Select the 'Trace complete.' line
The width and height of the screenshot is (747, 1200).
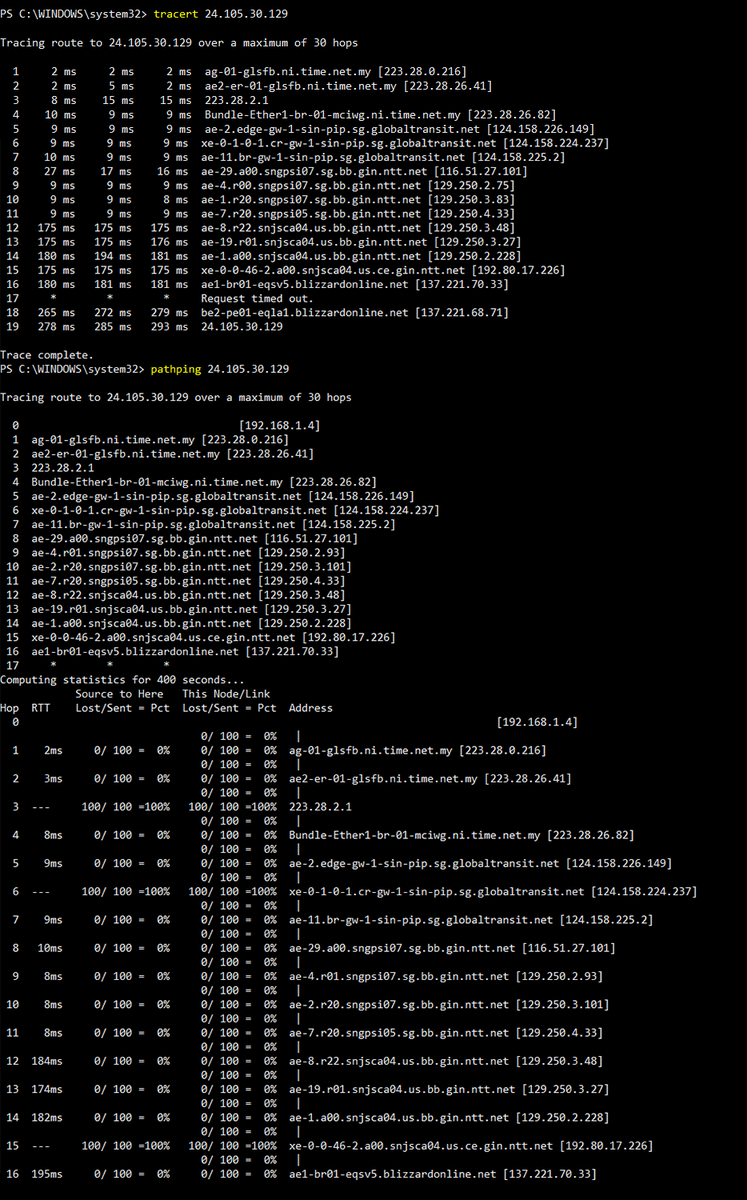[x=47, y=355]
